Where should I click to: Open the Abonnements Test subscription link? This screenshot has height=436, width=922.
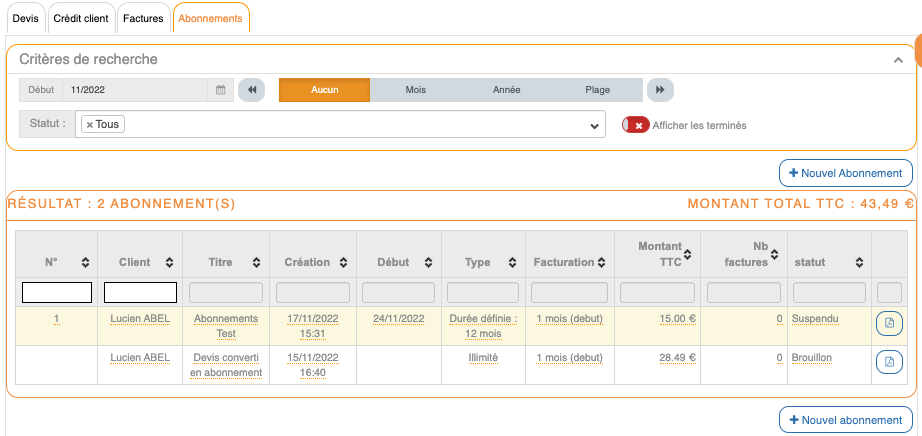[x=225, y=325]
